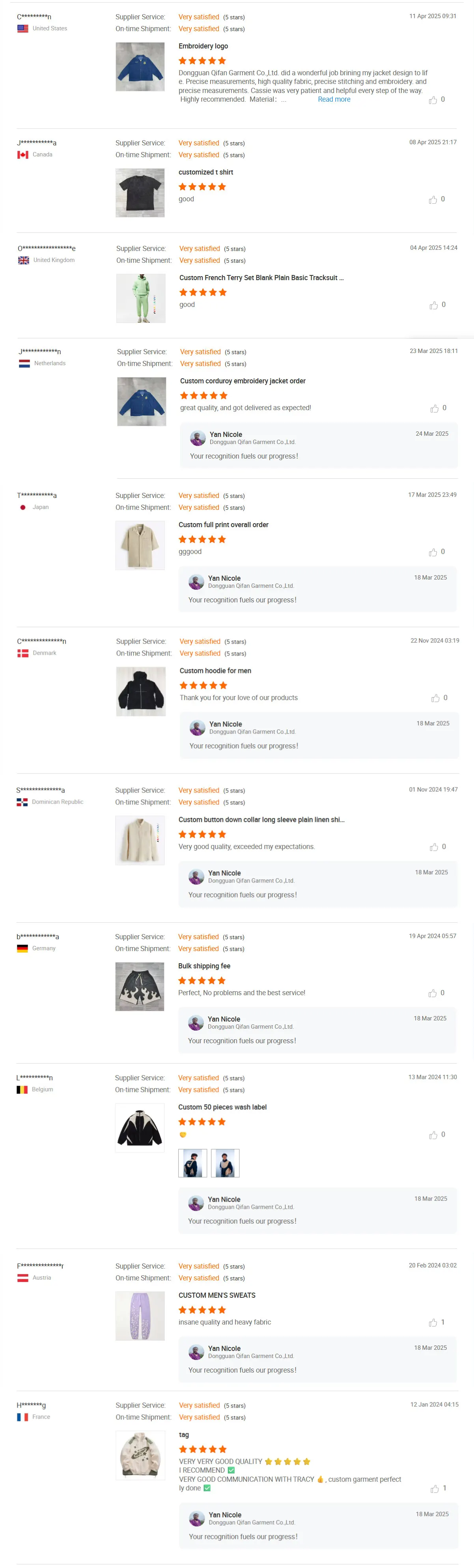This screenshot has height=1568, width=474.
Task: Like the Embroidery logo review
Action: click(433, 100)
